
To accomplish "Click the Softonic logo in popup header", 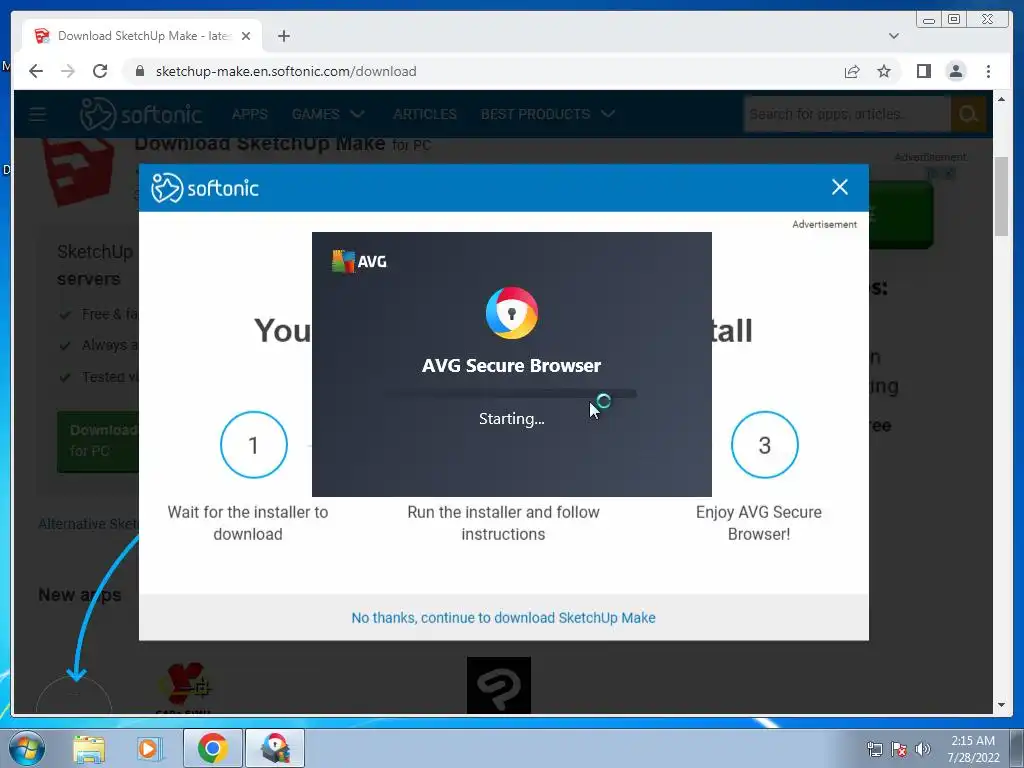I will [x=204, y=188].
